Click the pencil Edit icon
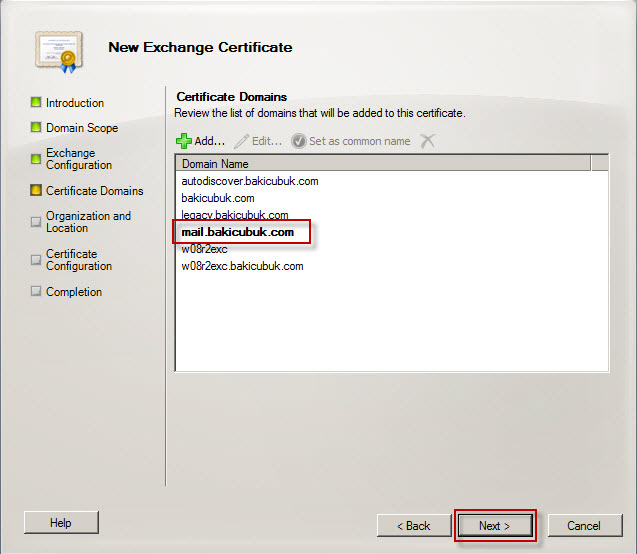This screenshot has height=554, width=637. point(242,141)
